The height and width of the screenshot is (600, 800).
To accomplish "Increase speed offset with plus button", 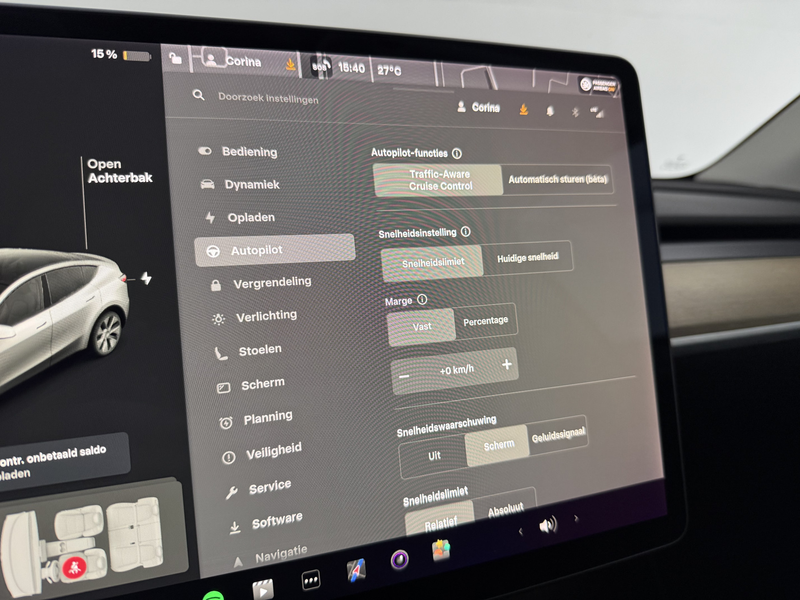I will 507,364.
